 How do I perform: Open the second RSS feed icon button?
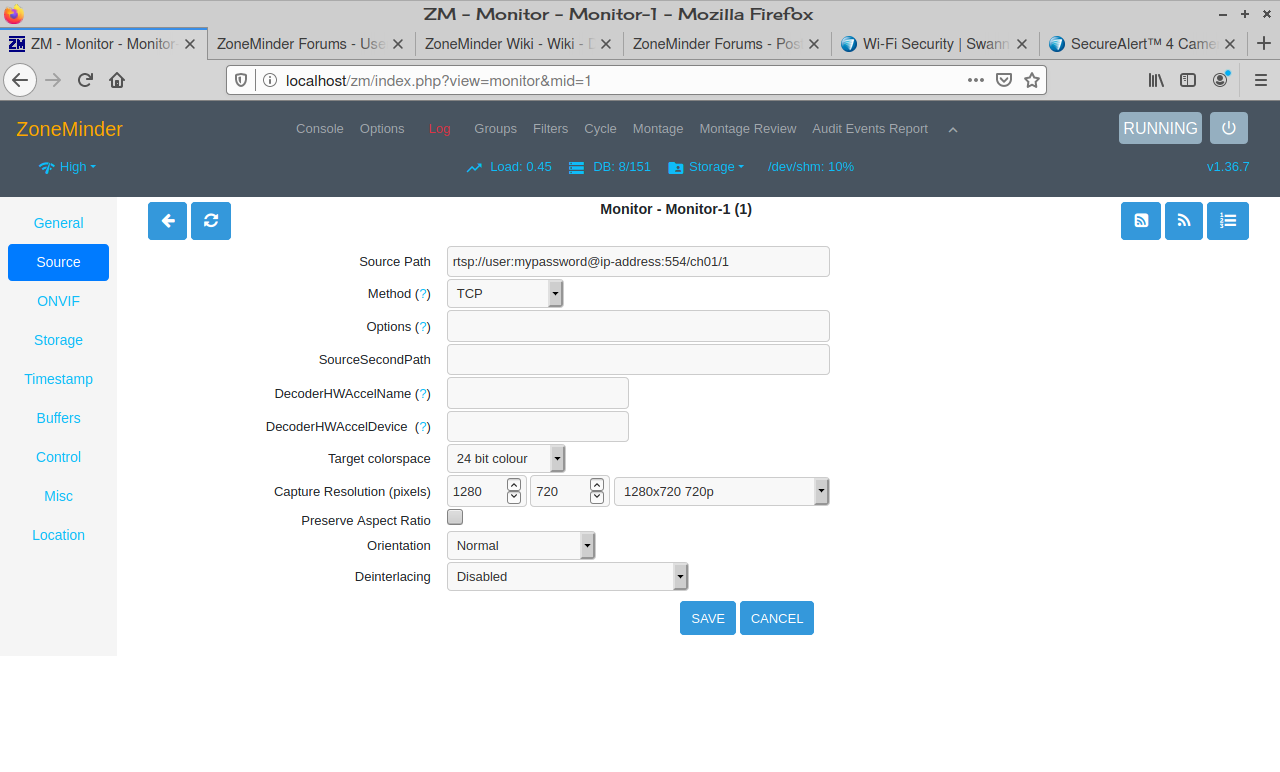tap(1184, 221)
